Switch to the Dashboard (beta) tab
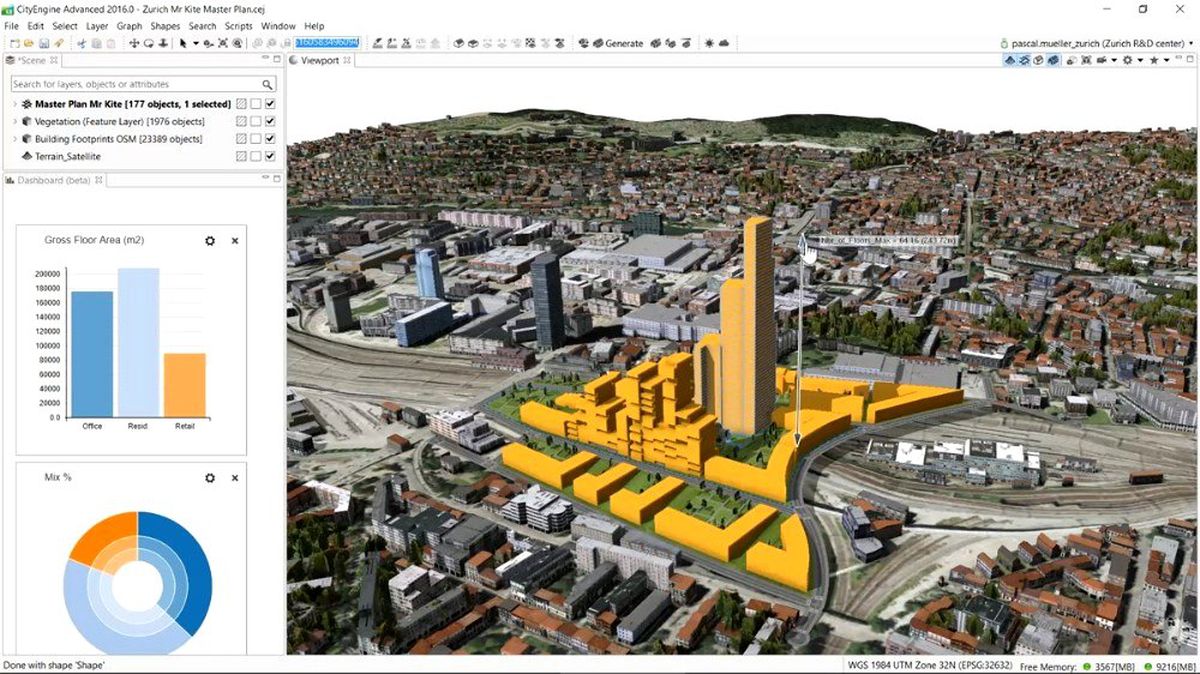Viewport: 1200px width, 674px height. point(50,180)
